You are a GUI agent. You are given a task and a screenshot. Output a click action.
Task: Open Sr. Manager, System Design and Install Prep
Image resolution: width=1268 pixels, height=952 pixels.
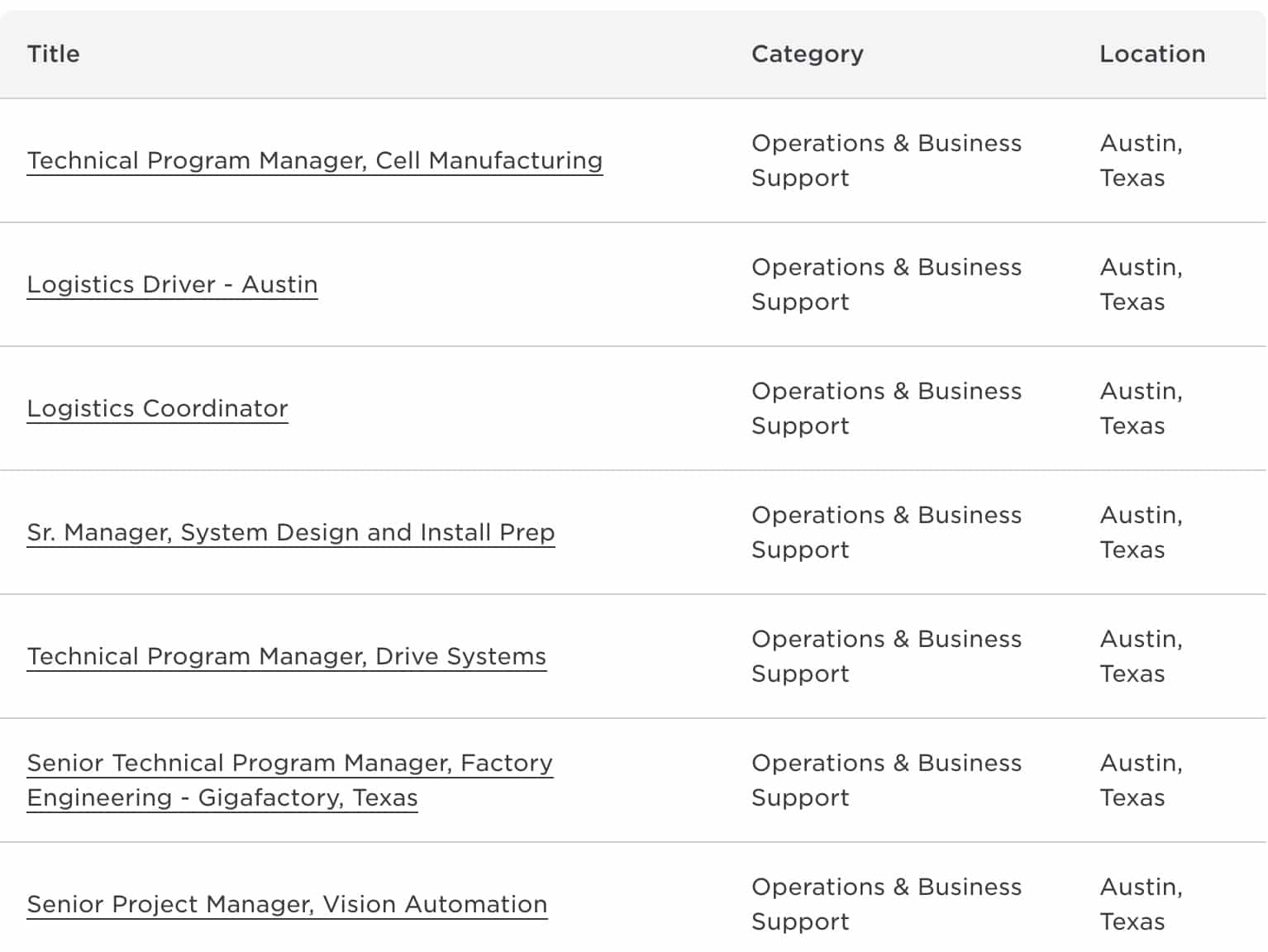click(x=290, y=532)
